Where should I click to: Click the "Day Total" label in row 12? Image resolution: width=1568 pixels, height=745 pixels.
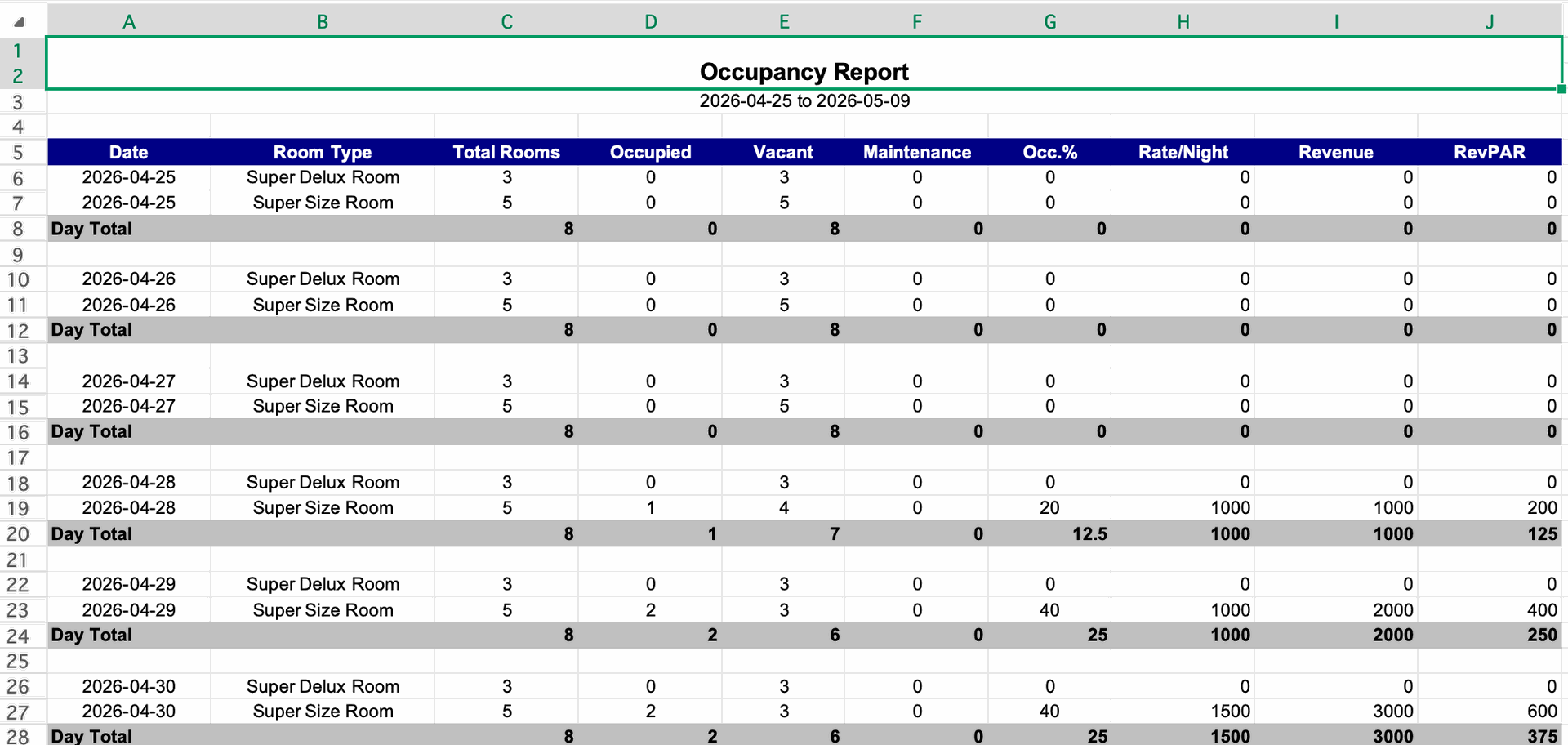point(91,330)
